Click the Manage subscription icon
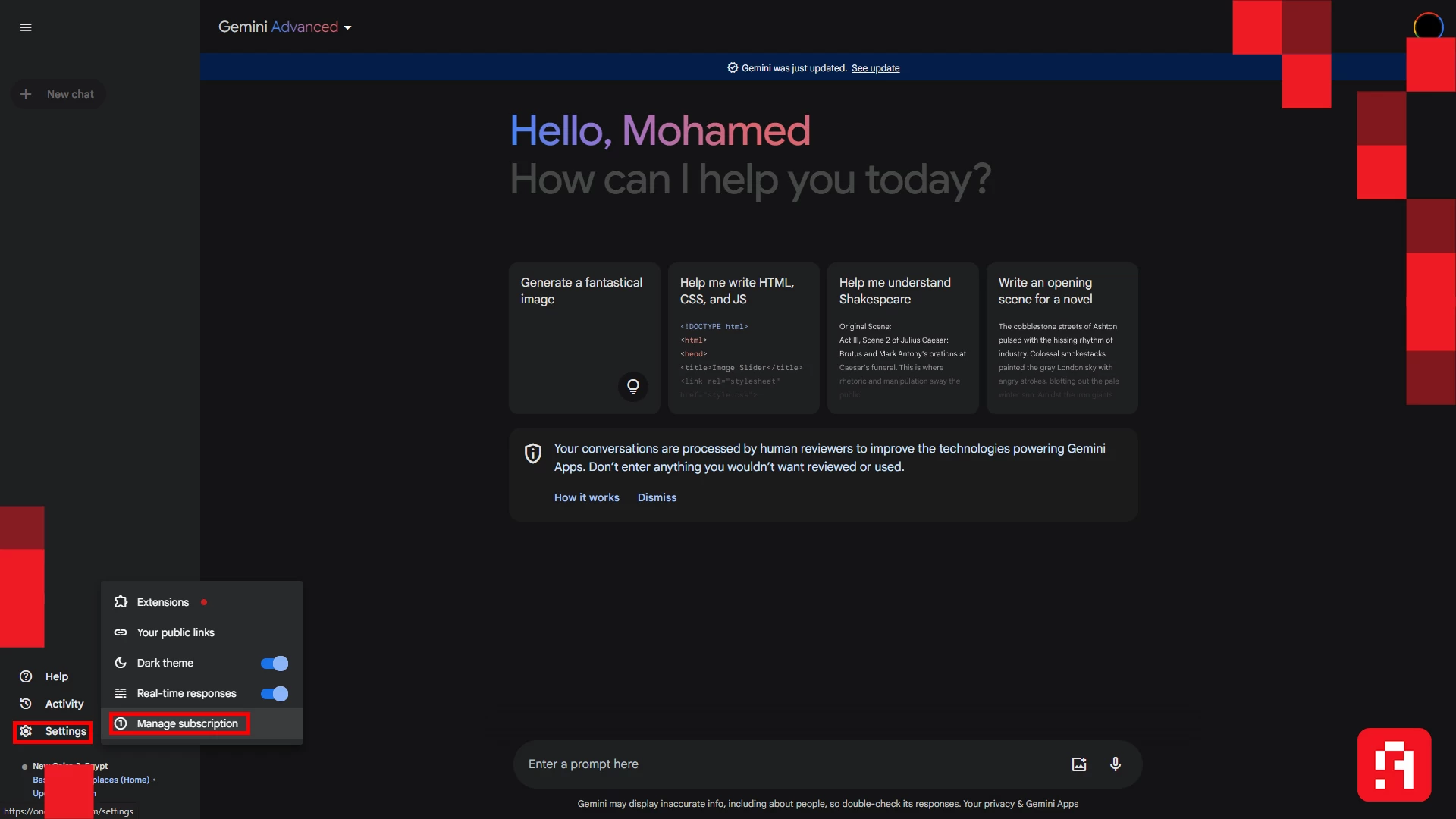The height and width of the screenshot is (819, 1456). 121,723
